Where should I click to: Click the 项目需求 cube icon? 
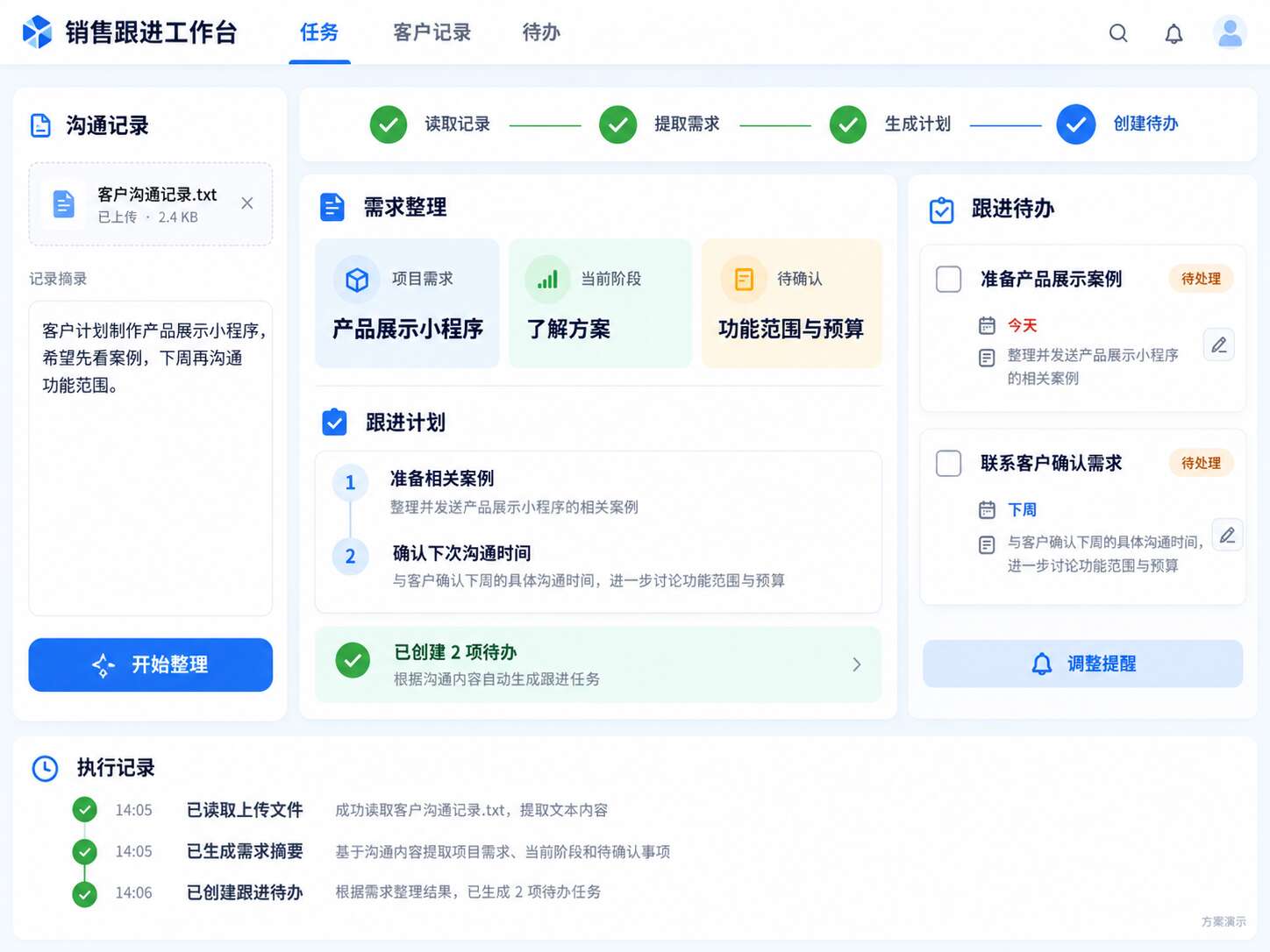click(357, 280)
